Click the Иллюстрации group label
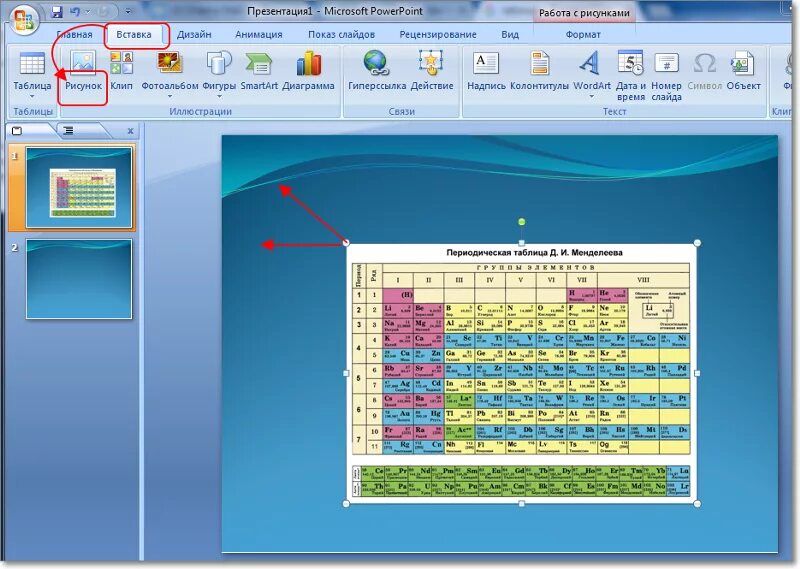Viewport: 800px width, 569px height. tap(201, 111)
